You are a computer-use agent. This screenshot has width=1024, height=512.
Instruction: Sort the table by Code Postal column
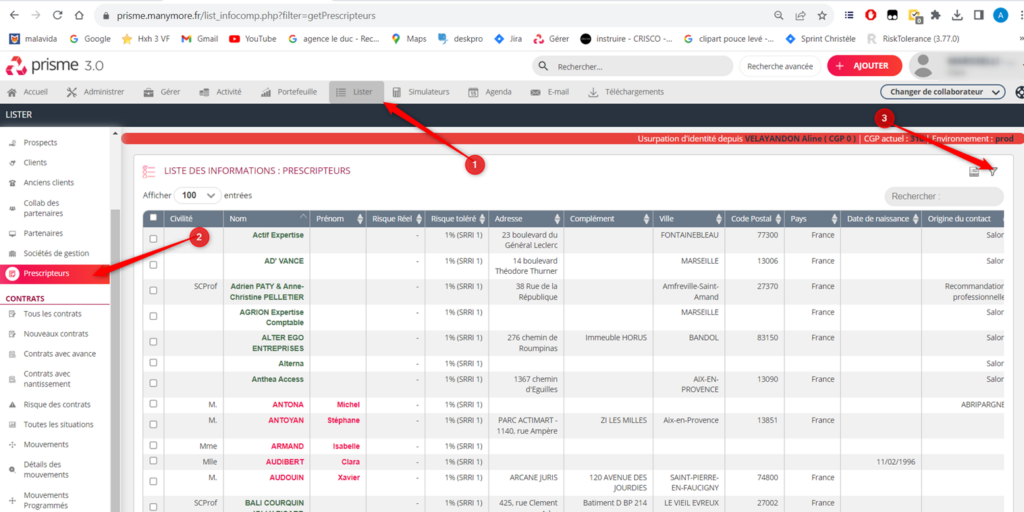(x=752, y=218)
